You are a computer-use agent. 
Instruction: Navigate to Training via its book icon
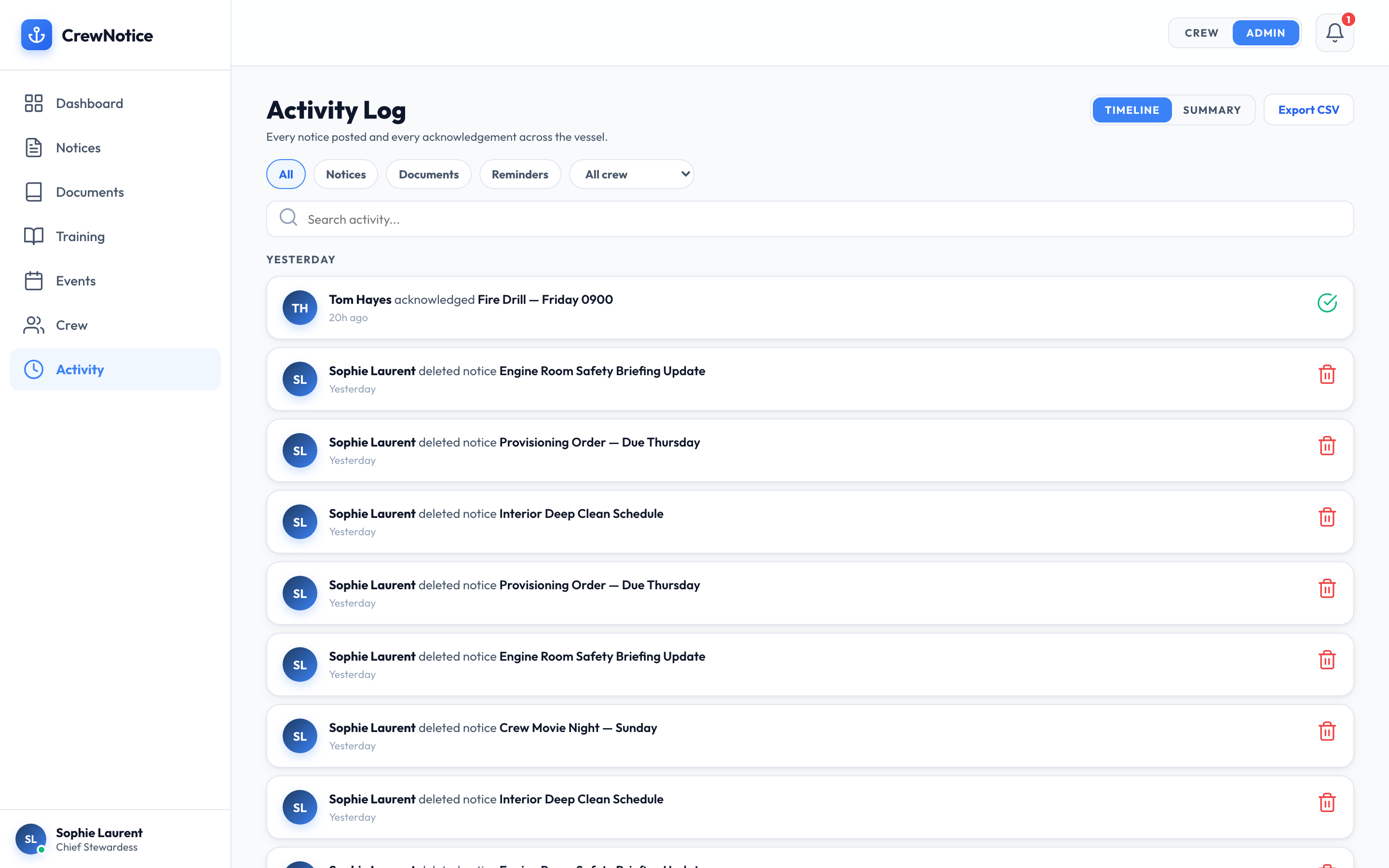click(x=33, y=236)
